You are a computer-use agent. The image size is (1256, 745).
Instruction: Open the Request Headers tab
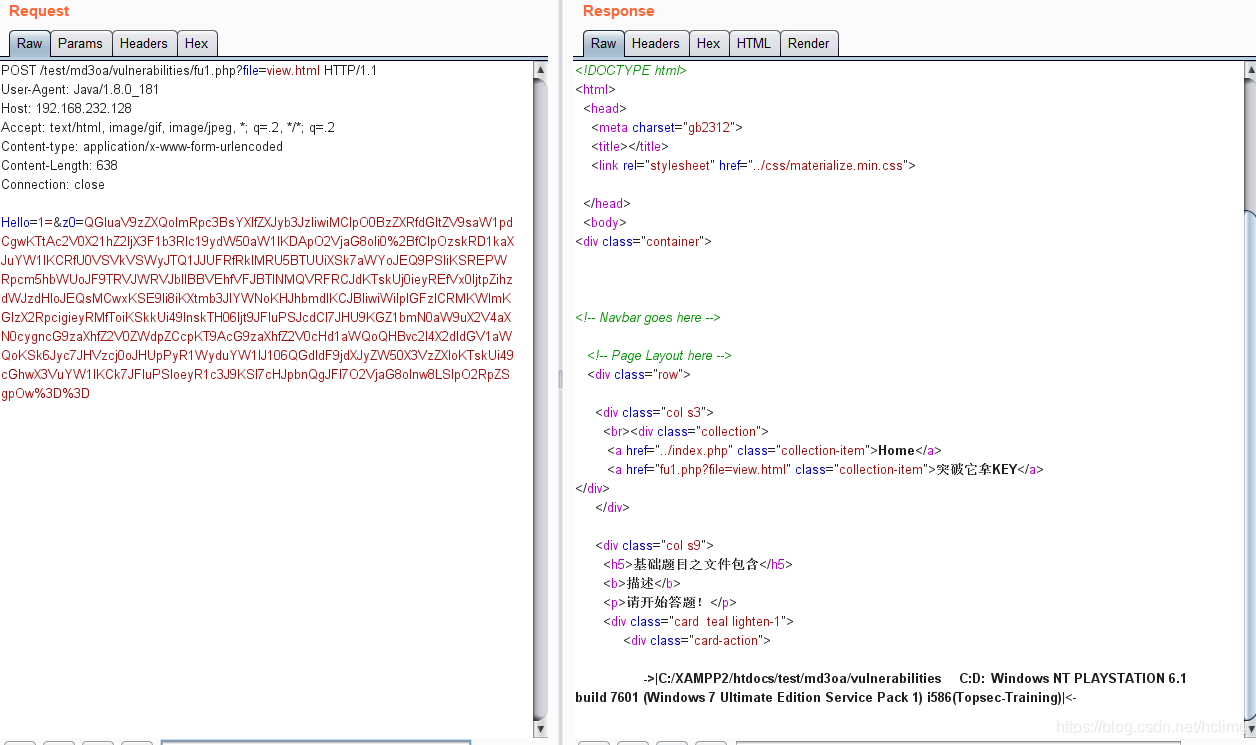pos(144,43)
